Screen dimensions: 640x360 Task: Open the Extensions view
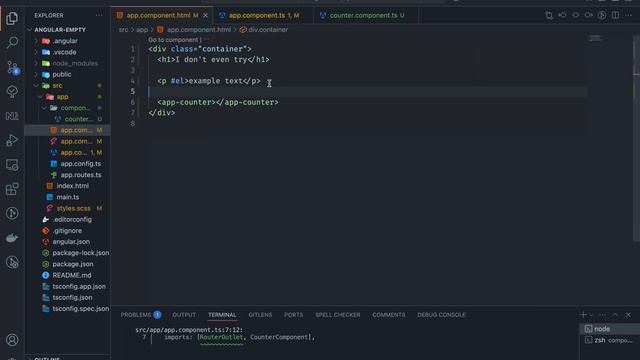click(12, 189)
